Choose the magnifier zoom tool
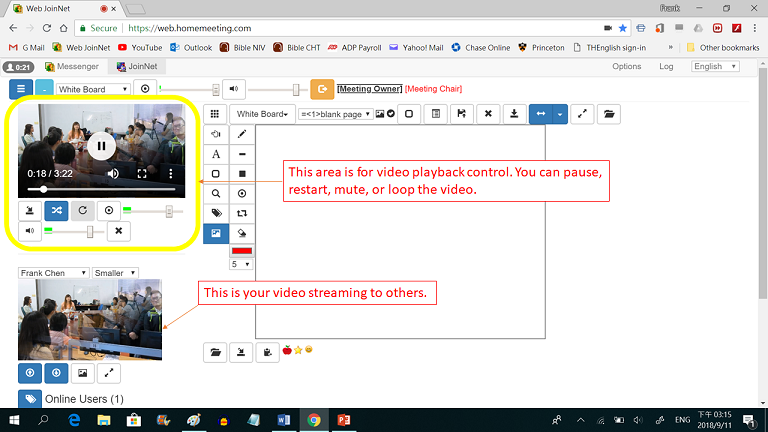The image size is (768, 432). 216,193
